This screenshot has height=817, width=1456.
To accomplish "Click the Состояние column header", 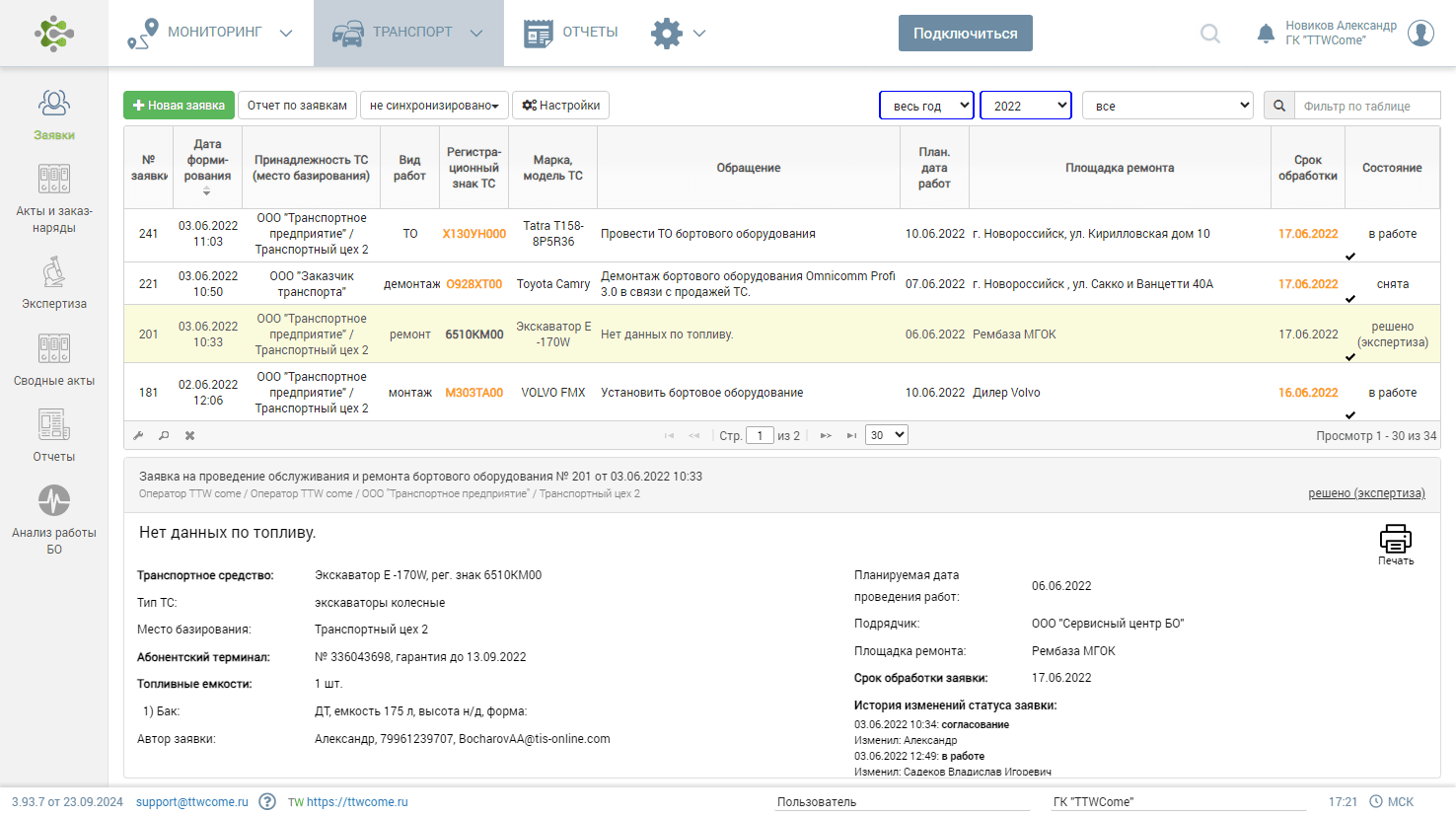I will 1392,168.
